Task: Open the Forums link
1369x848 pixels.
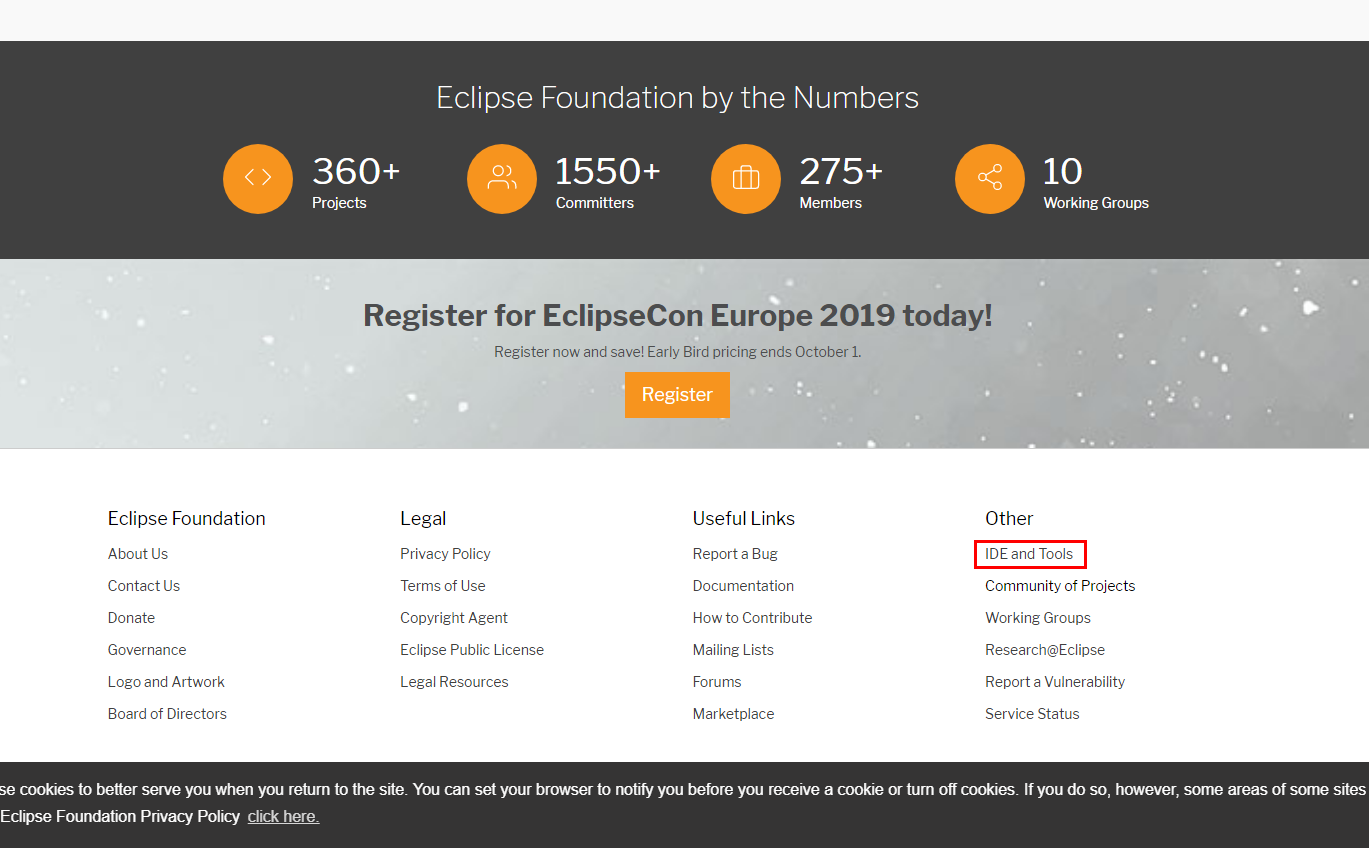Action: coord(717,682)
